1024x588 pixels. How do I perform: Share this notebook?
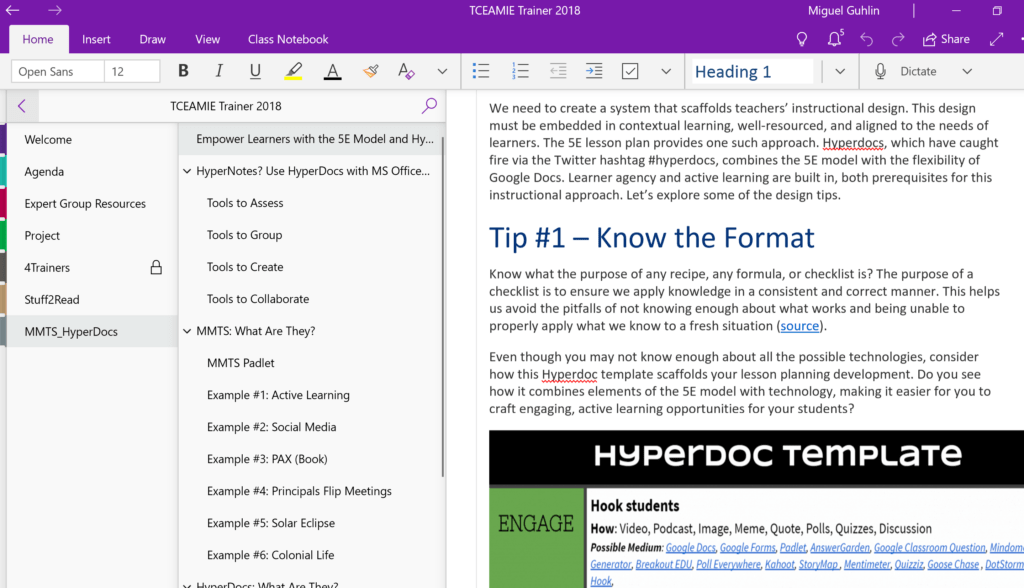[x=946, y=39]
